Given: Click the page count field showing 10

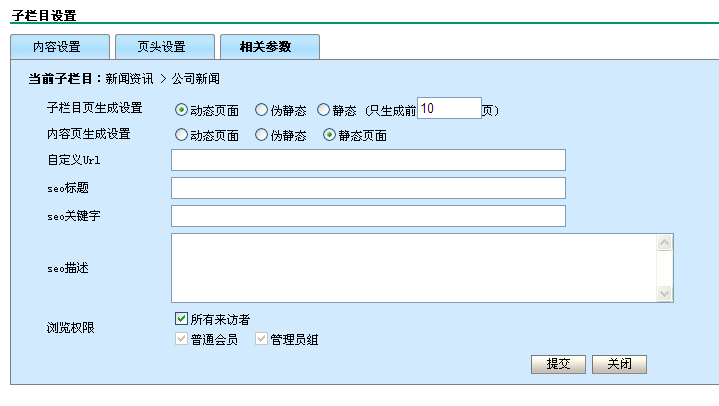Looking at the screenshot, I should click(448, 108).
